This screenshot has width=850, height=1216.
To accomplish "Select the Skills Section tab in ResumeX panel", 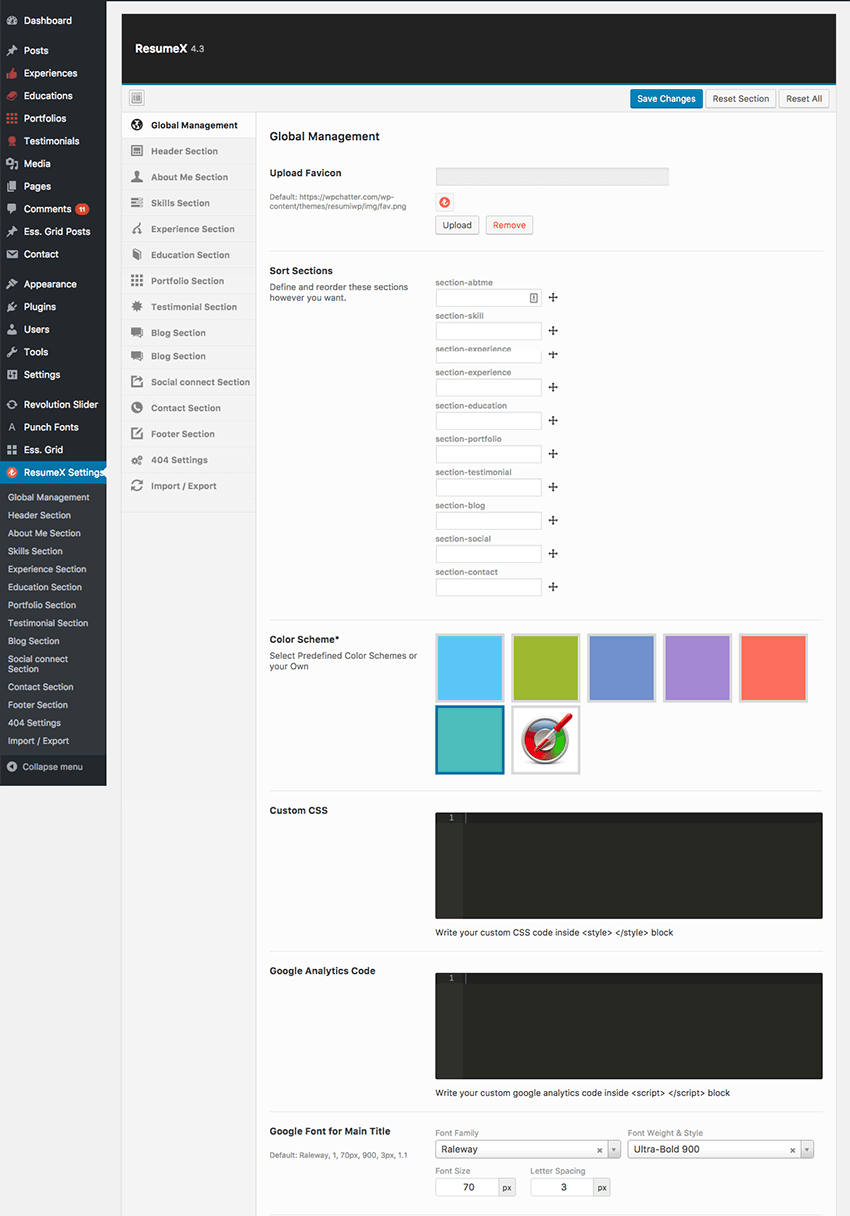I will pos(189,203).
